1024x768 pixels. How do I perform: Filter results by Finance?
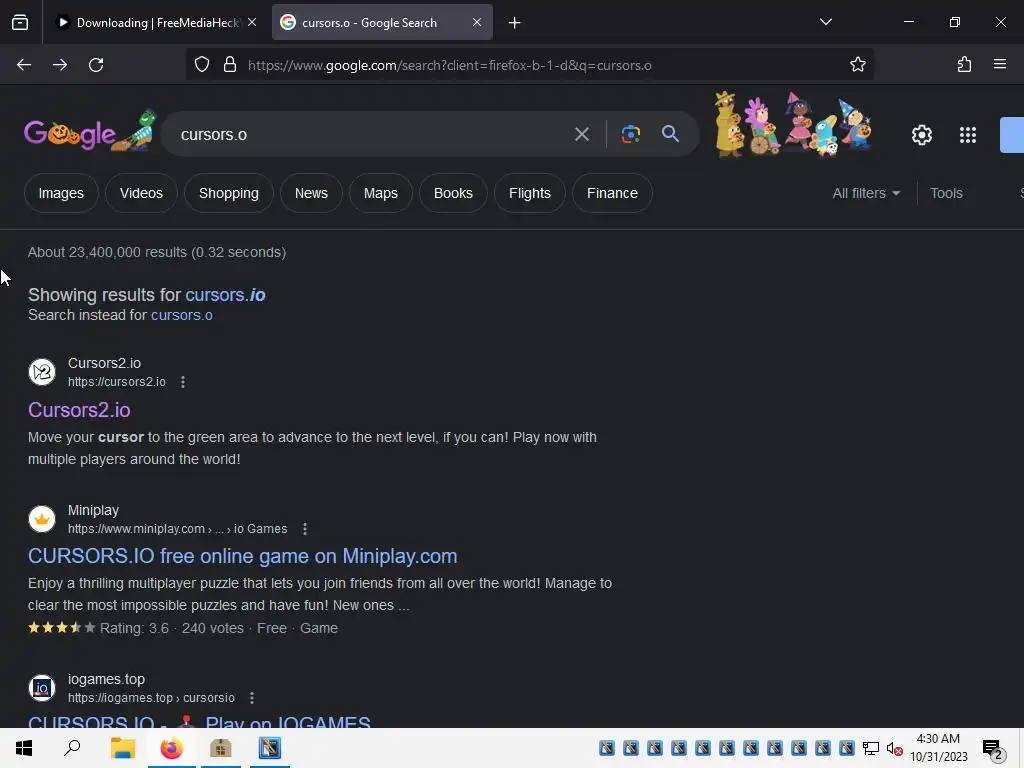(x=612, y=193)
